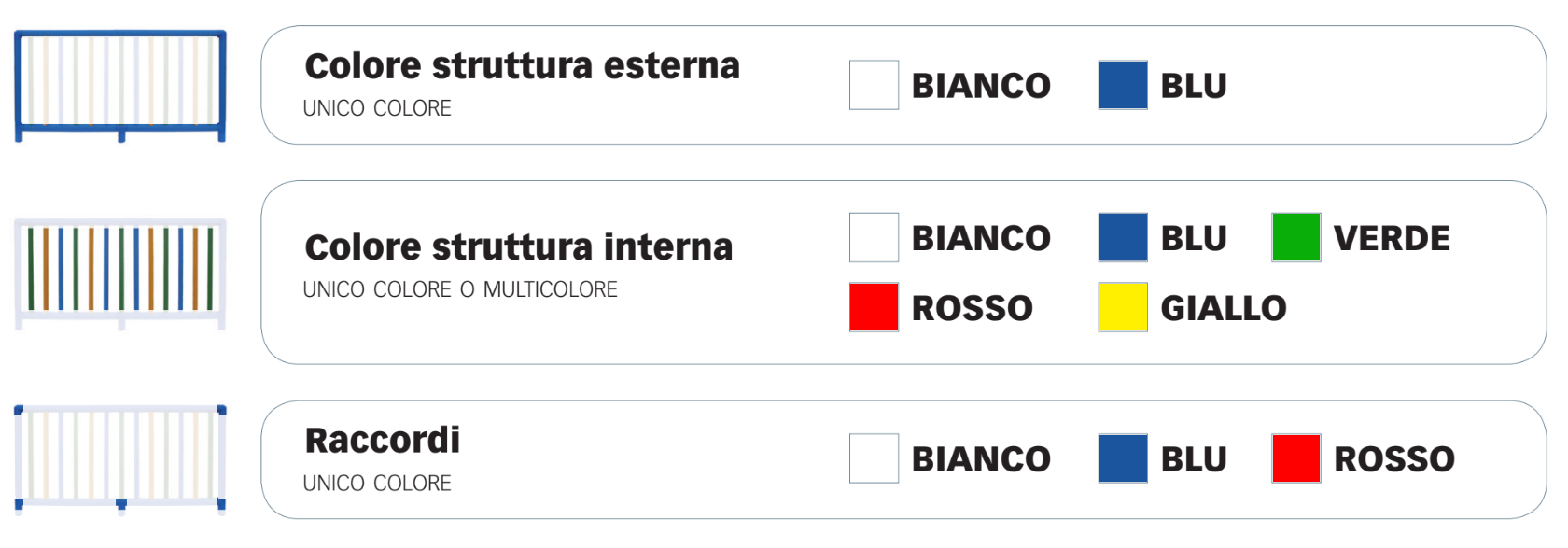Pick white swatch for internal structure
The height and width of the screenshot is (548, 1568).
point(874,237)
